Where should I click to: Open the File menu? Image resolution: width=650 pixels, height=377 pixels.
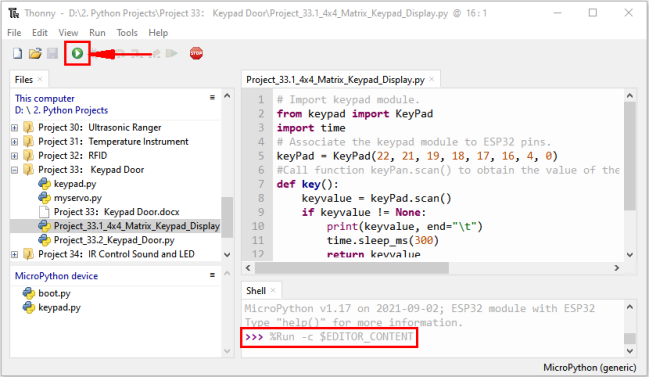point(14,33)
